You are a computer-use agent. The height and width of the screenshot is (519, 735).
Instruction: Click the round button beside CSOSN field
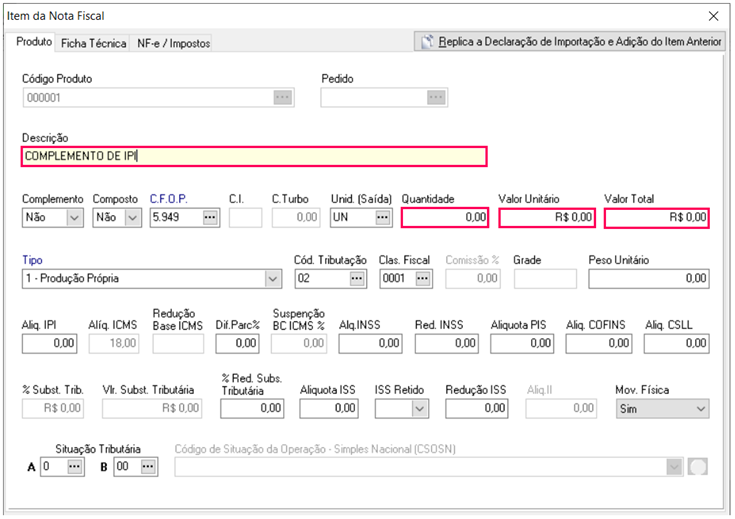[698, 467]
